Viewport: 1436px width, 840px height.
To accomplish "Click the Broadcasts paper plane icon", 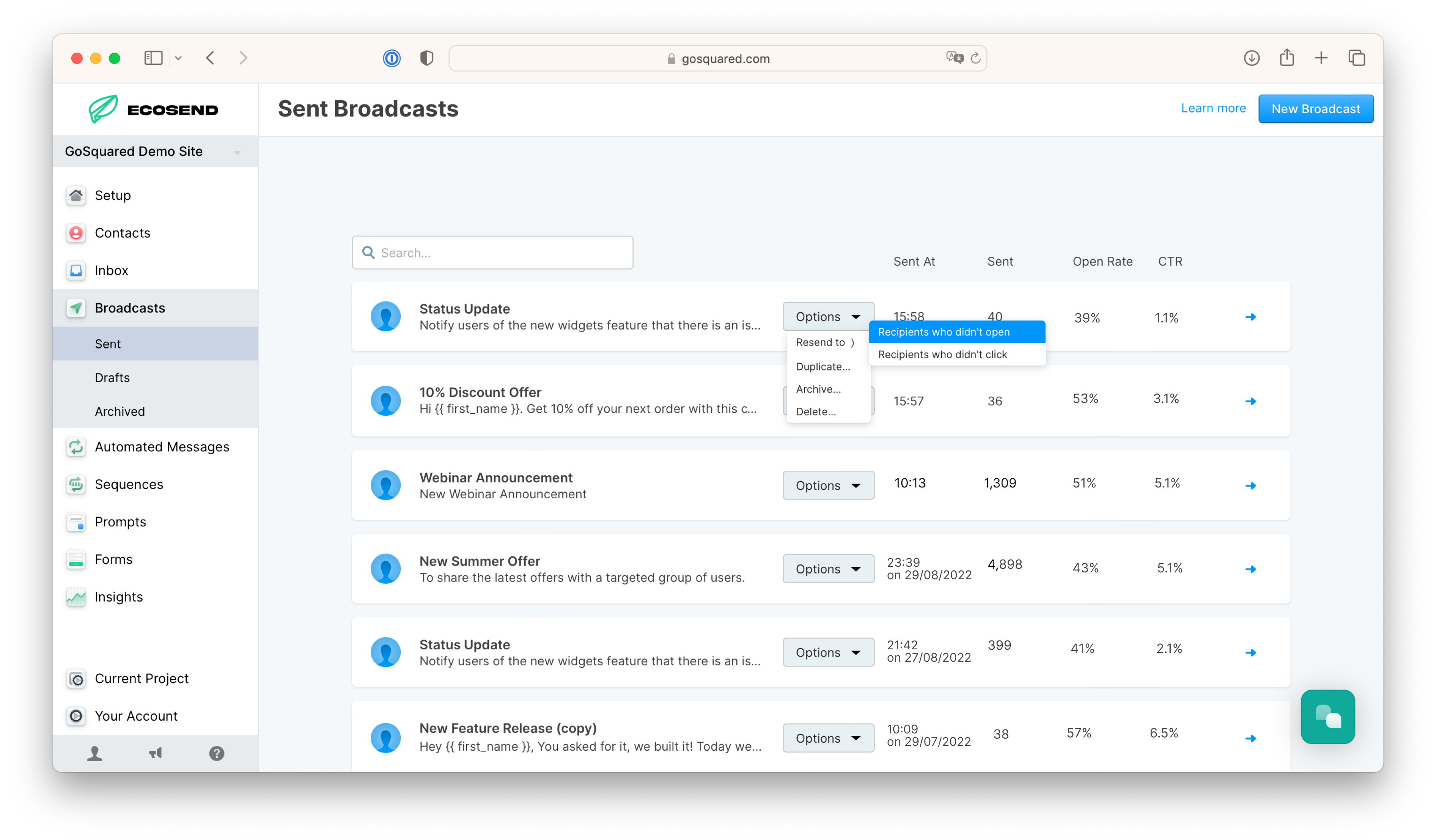I will (76, 308).
